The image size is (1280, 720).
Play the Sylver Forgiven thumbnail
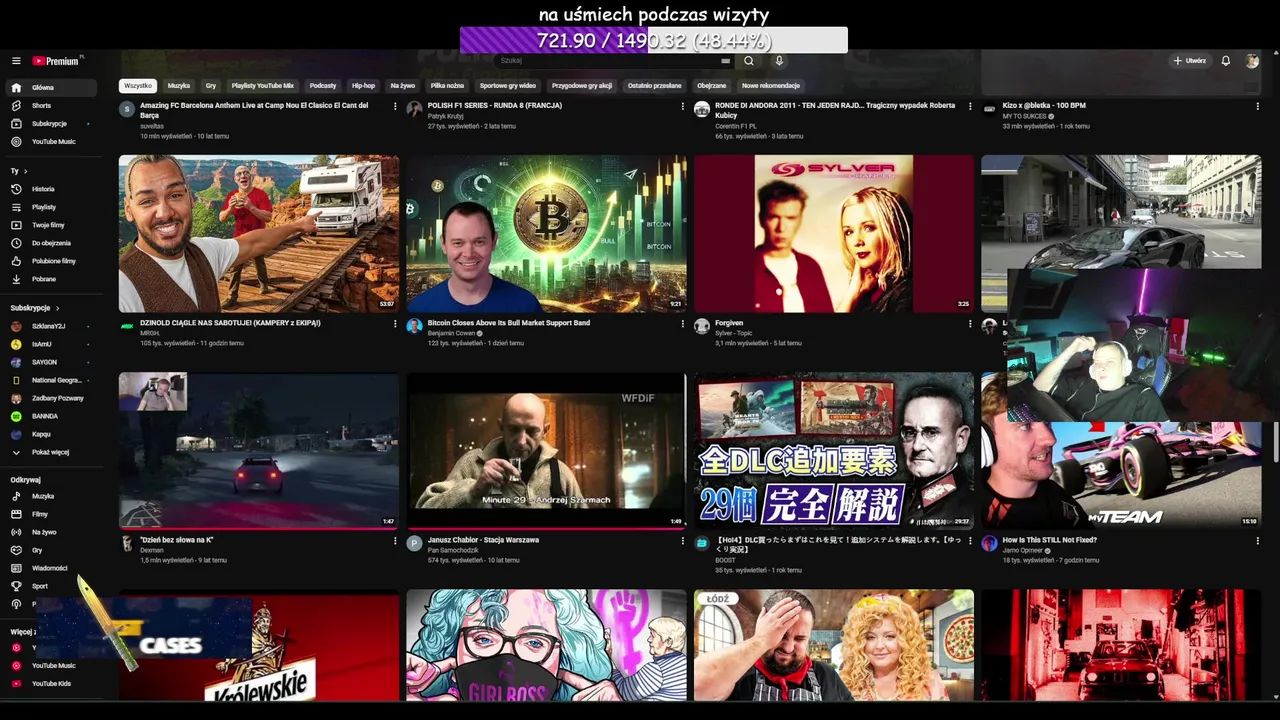[x=833, y=233]
